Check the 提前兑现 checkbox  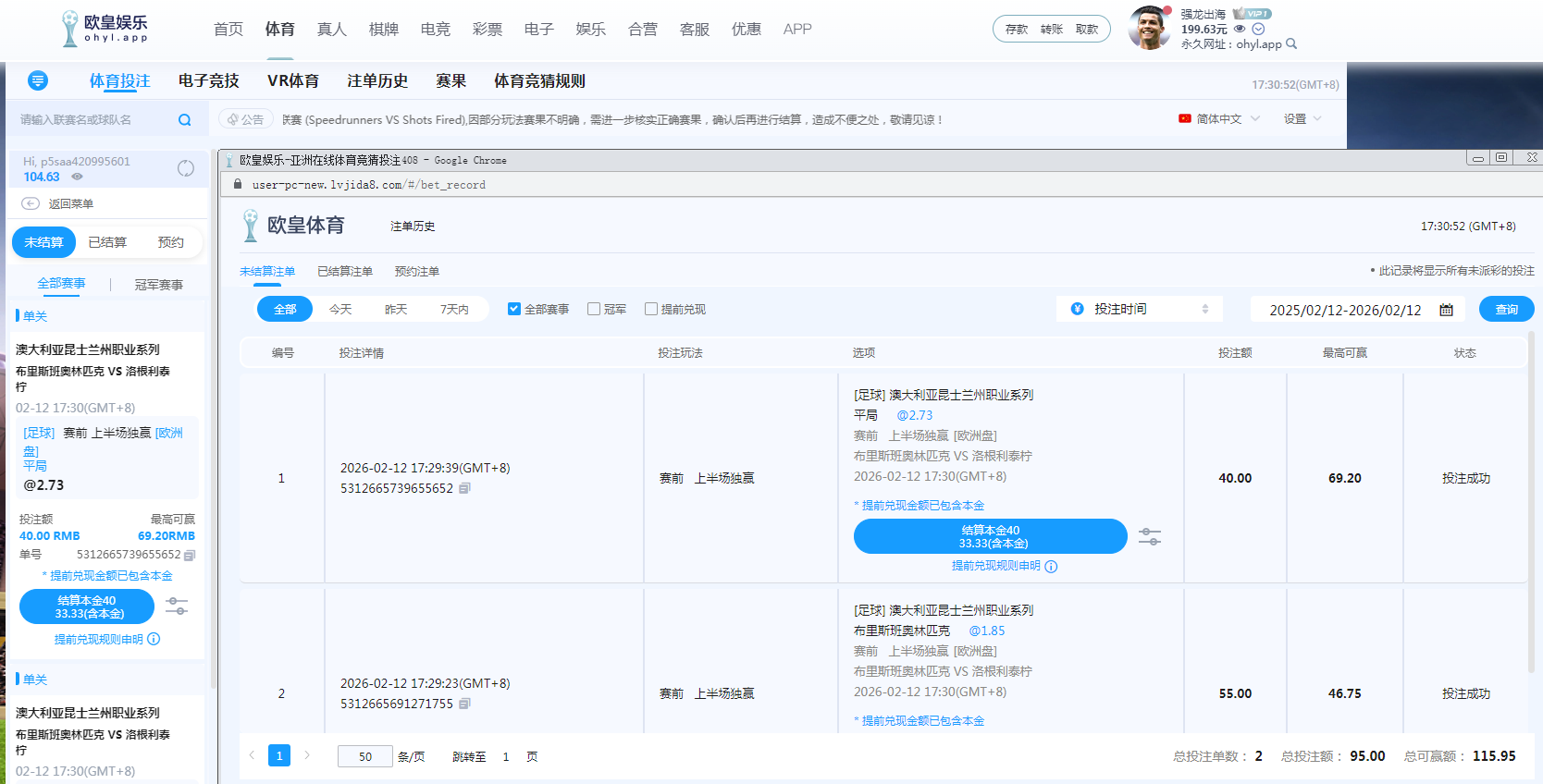[651, 309]
